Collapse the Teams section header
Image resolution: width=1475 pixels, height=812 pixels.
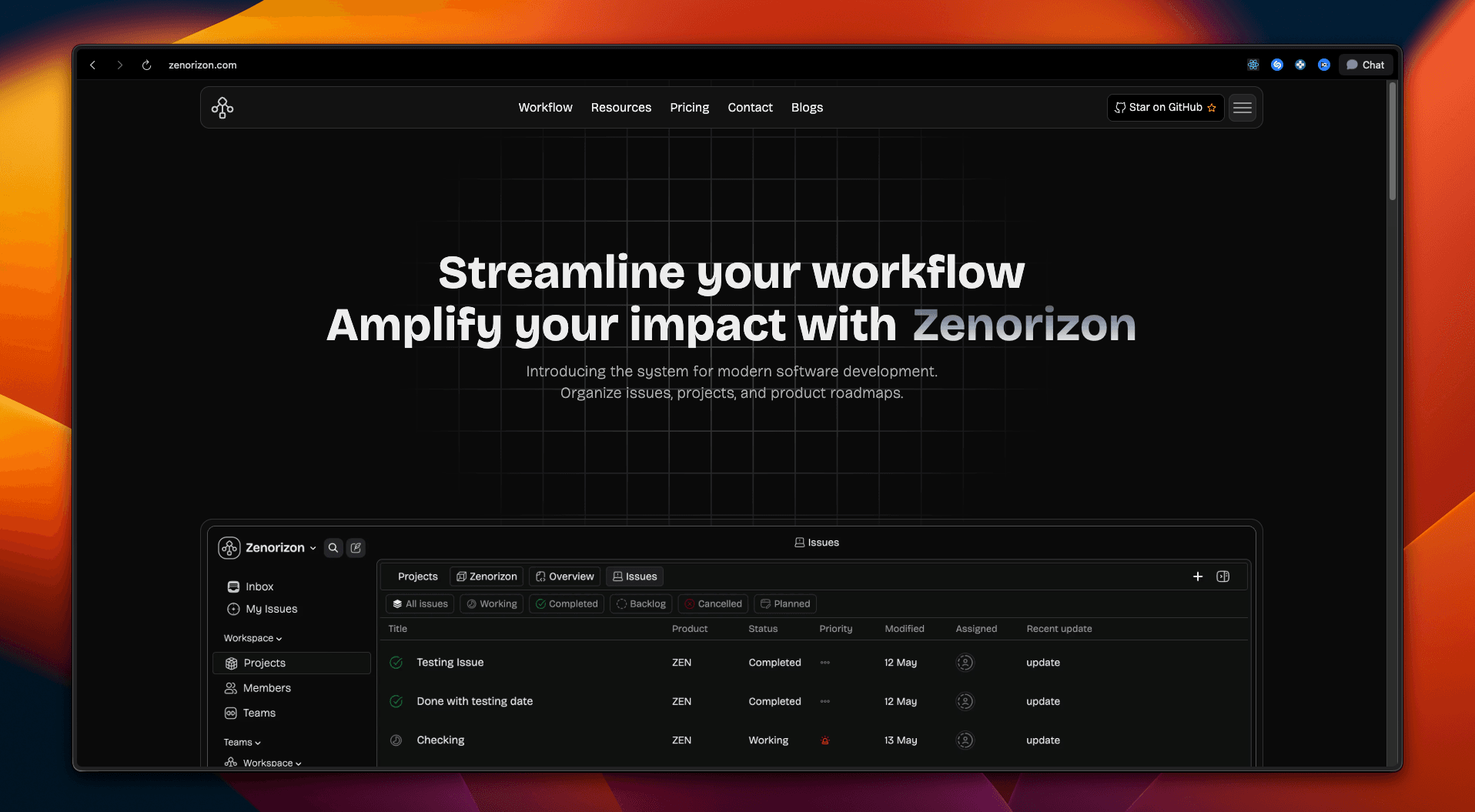(x=242, y=742)
